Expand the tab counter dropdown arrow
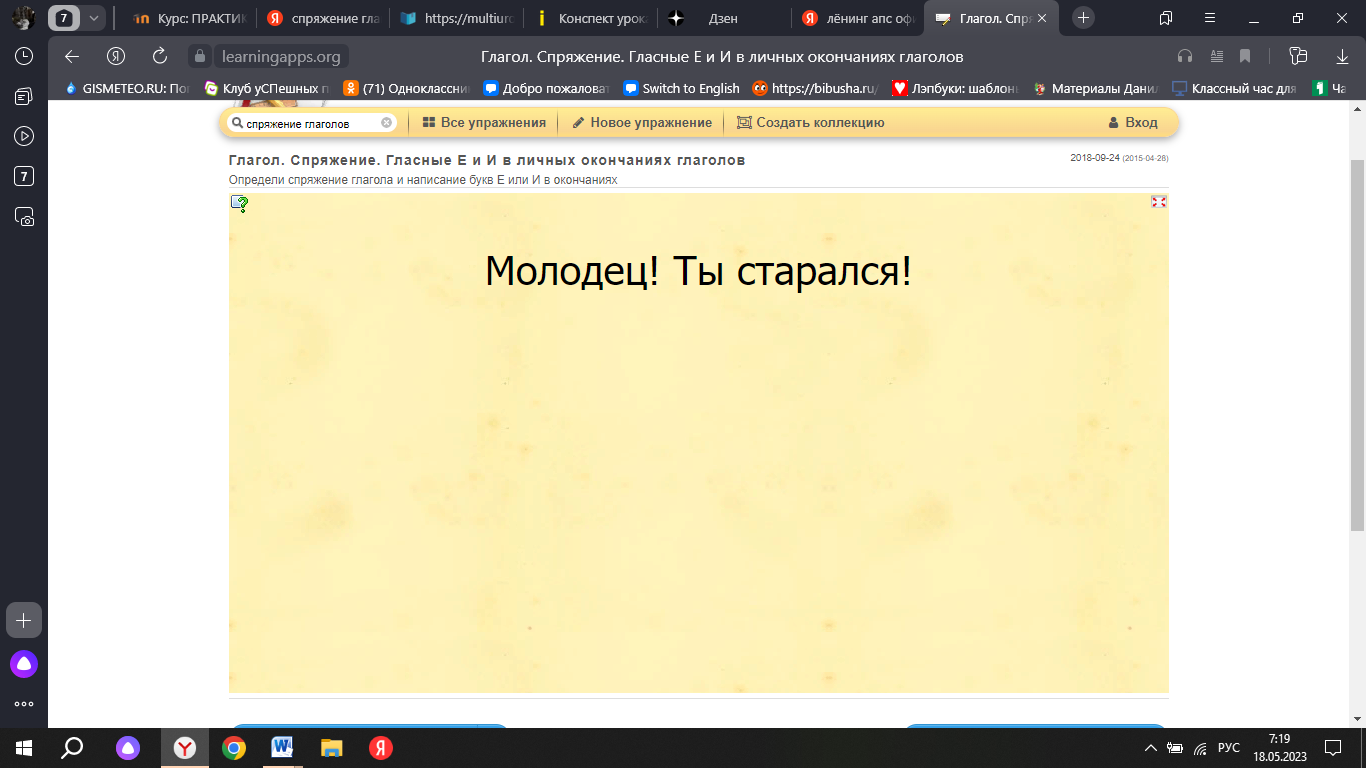The height and width of the screenshot is (768, 1366). pyautogui.click(x=94, y=18)
